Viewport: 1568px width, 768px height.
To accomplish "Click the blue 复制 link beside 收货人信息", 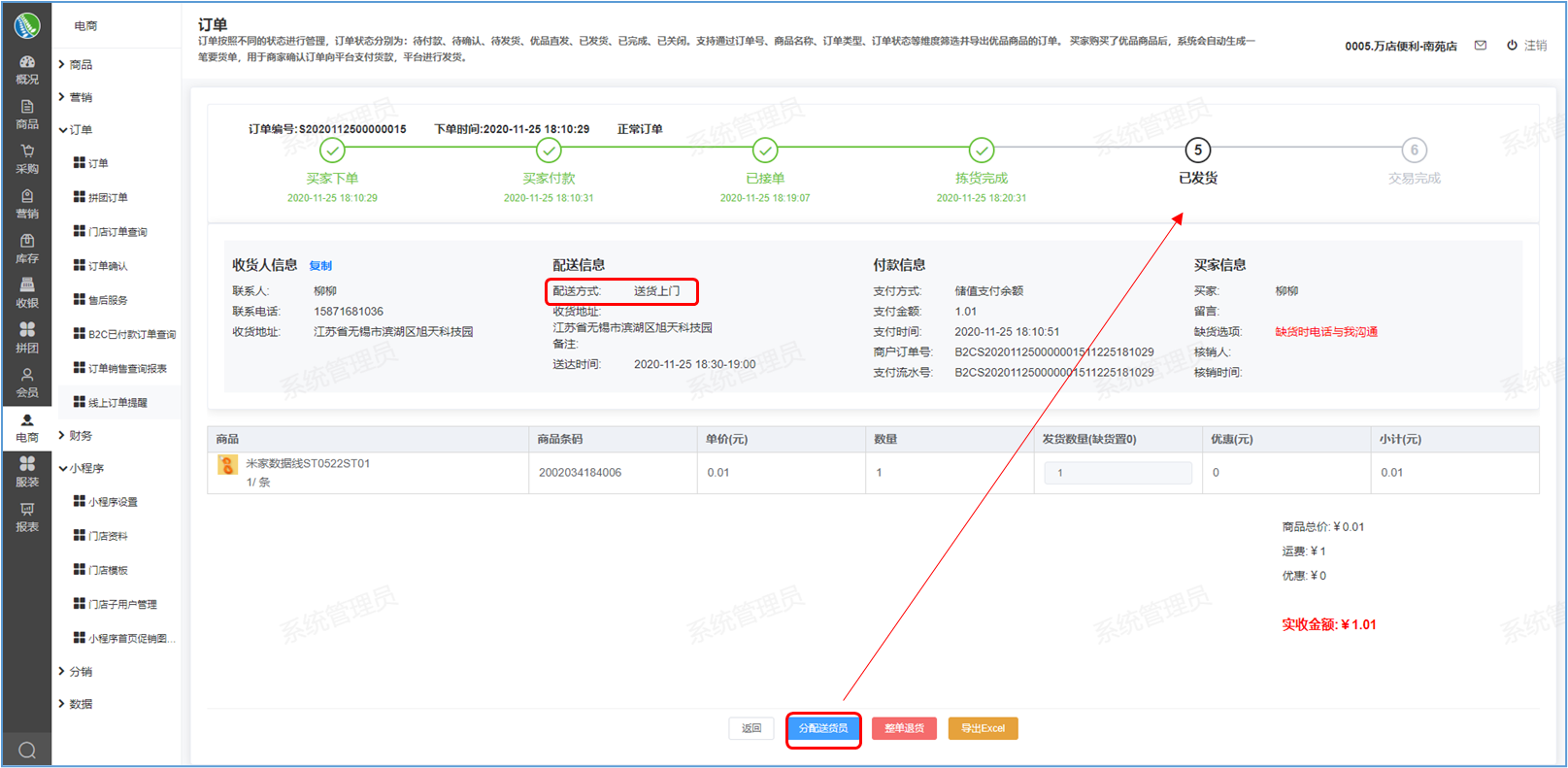I will [x=320, y=266].
